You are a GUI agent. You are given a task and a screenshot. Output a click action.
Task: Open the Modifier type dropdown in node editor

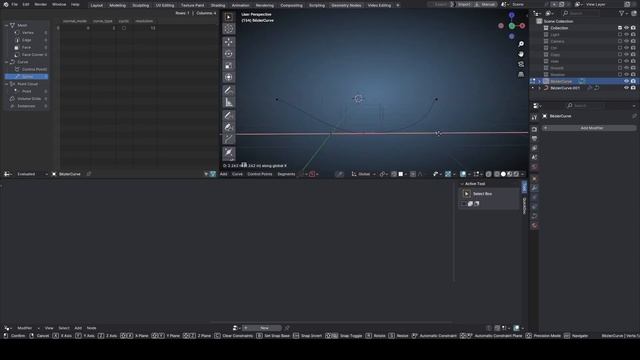tap(27, 328)
